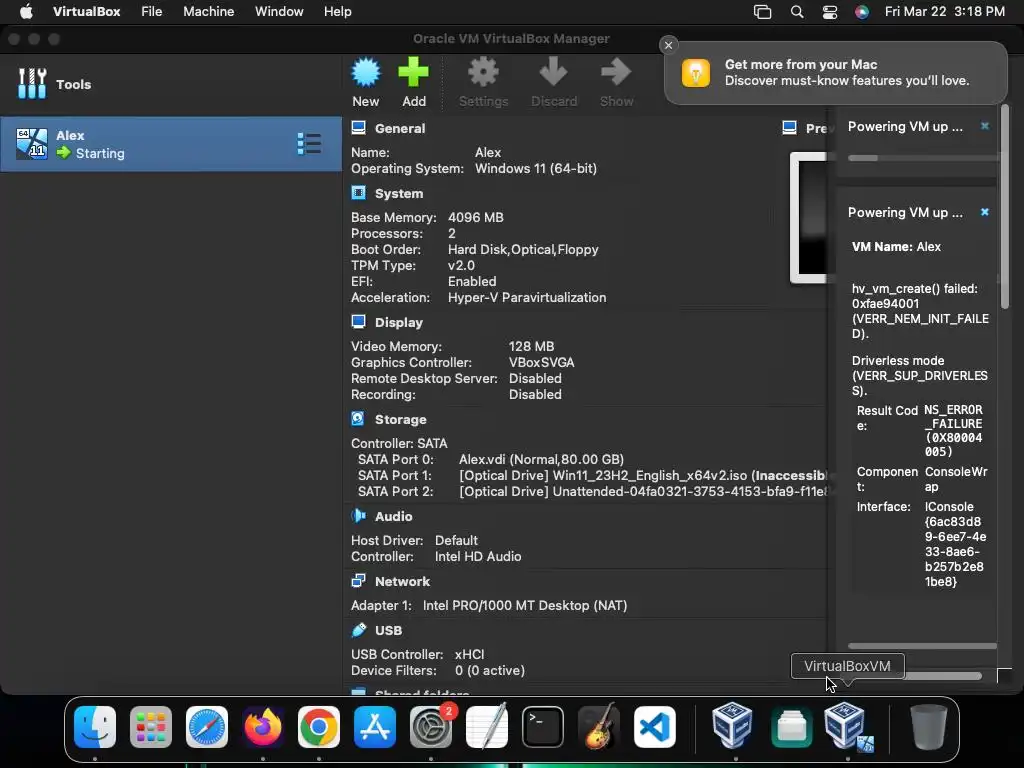Open System Settings from the Dock
This screenshot has height=768, width=1024.
point(430,727)
